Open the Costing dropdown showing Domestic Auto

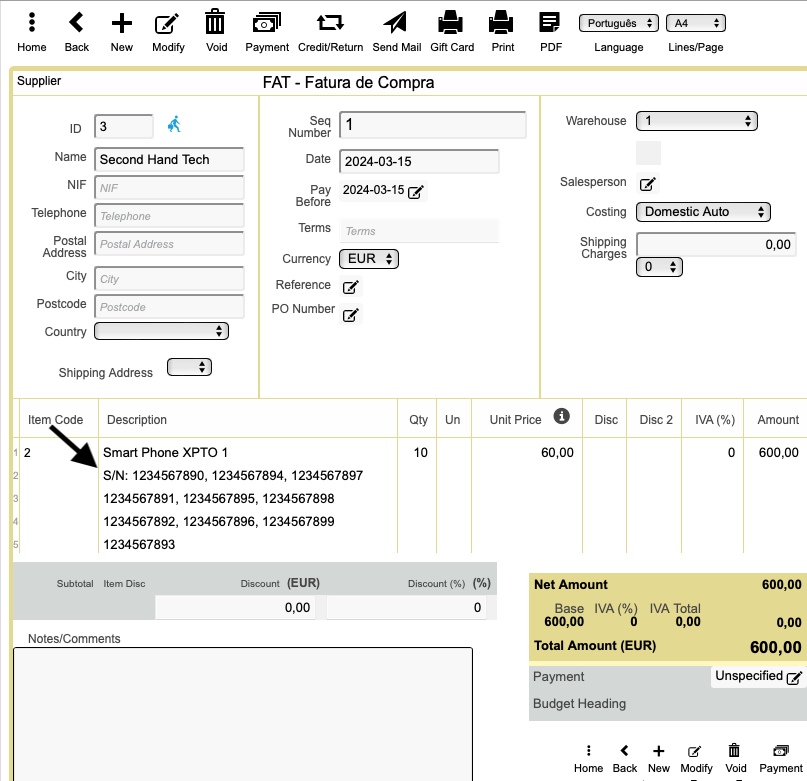point(703,212)
